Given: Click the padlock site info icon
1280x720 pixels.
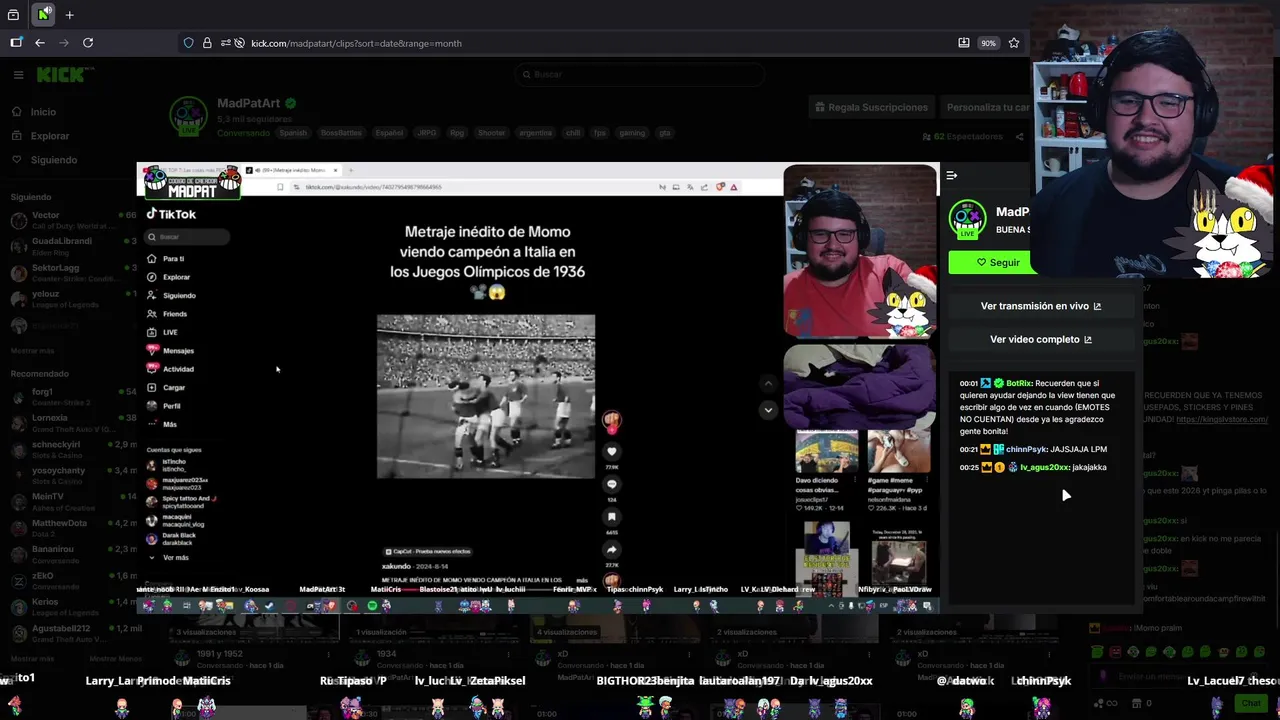Looking at the screenshot, I should click(207, 43).
